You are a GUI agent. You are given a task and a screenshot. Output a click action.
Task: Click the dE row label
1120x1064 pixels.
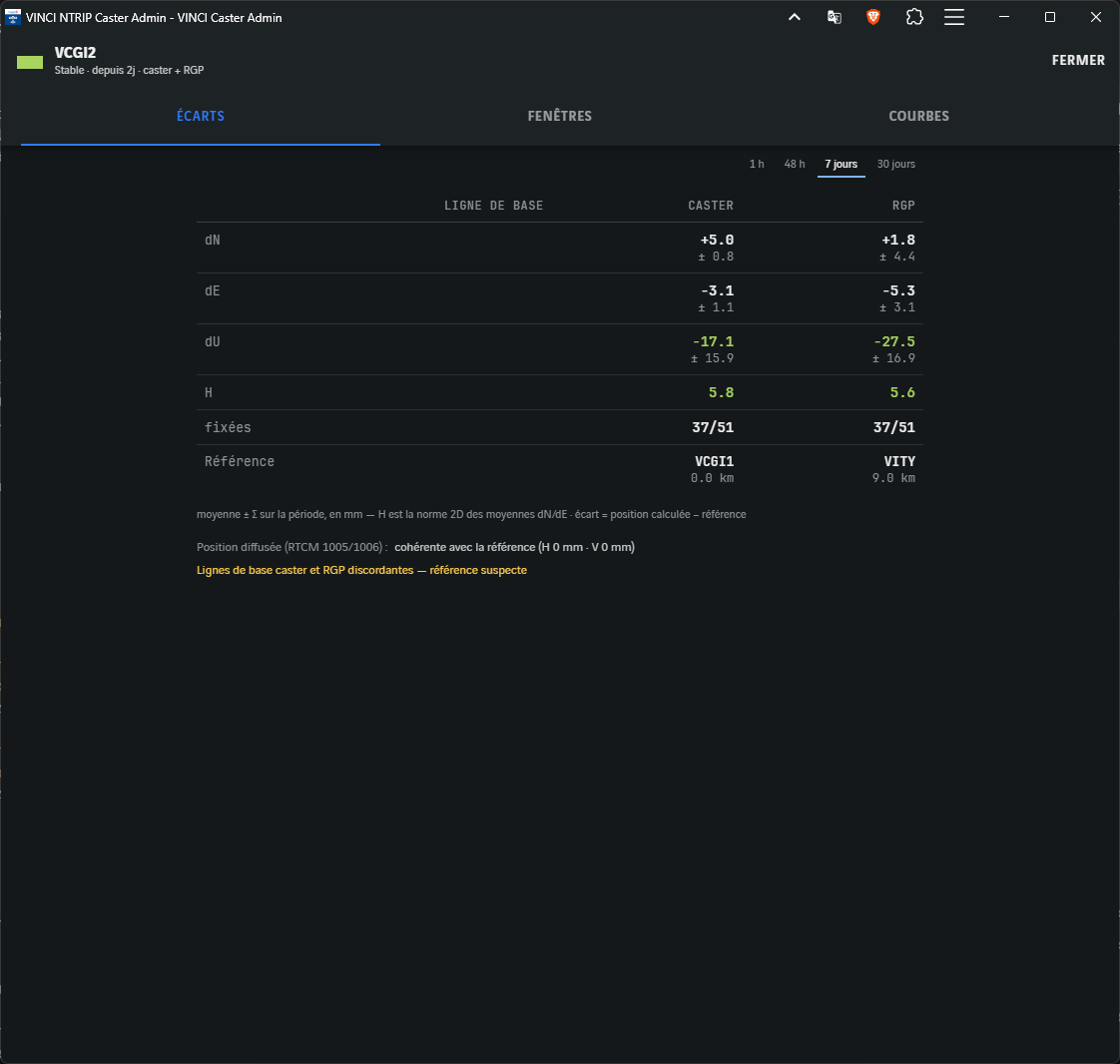click(213, 290)
